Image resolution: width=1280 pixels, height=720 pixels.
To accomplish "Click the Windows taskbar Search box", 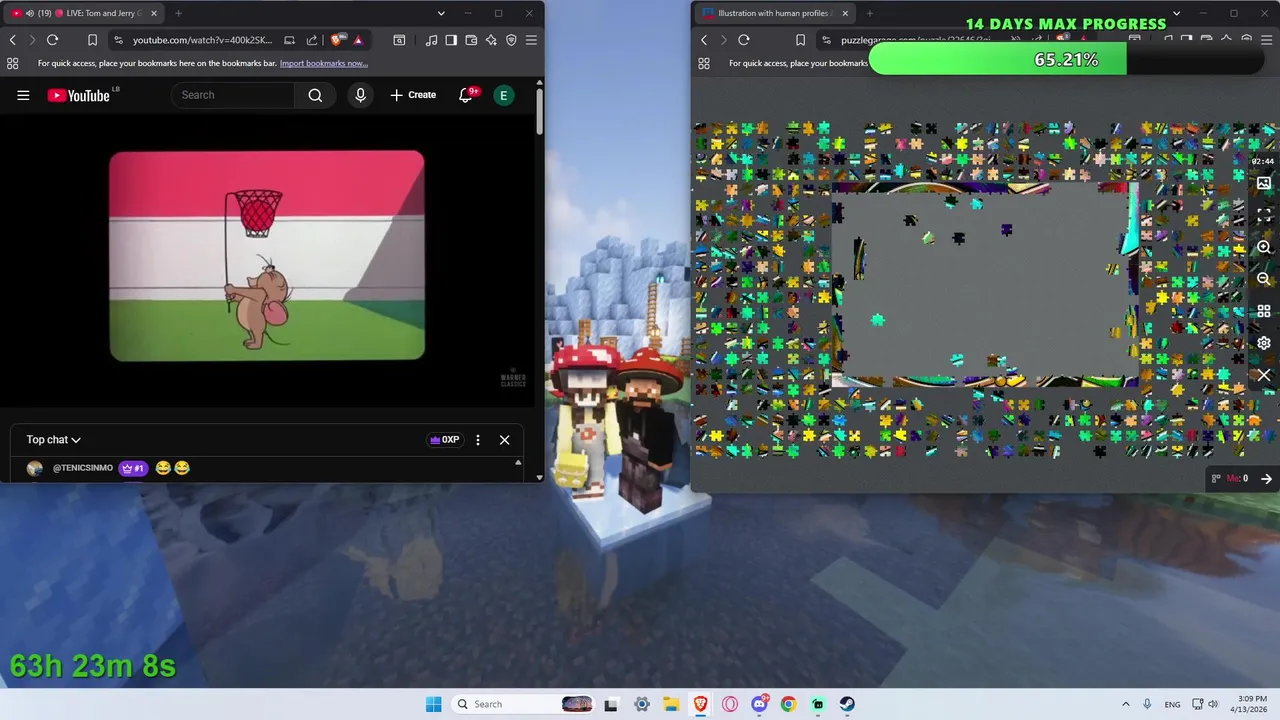I will pos(522,704).
